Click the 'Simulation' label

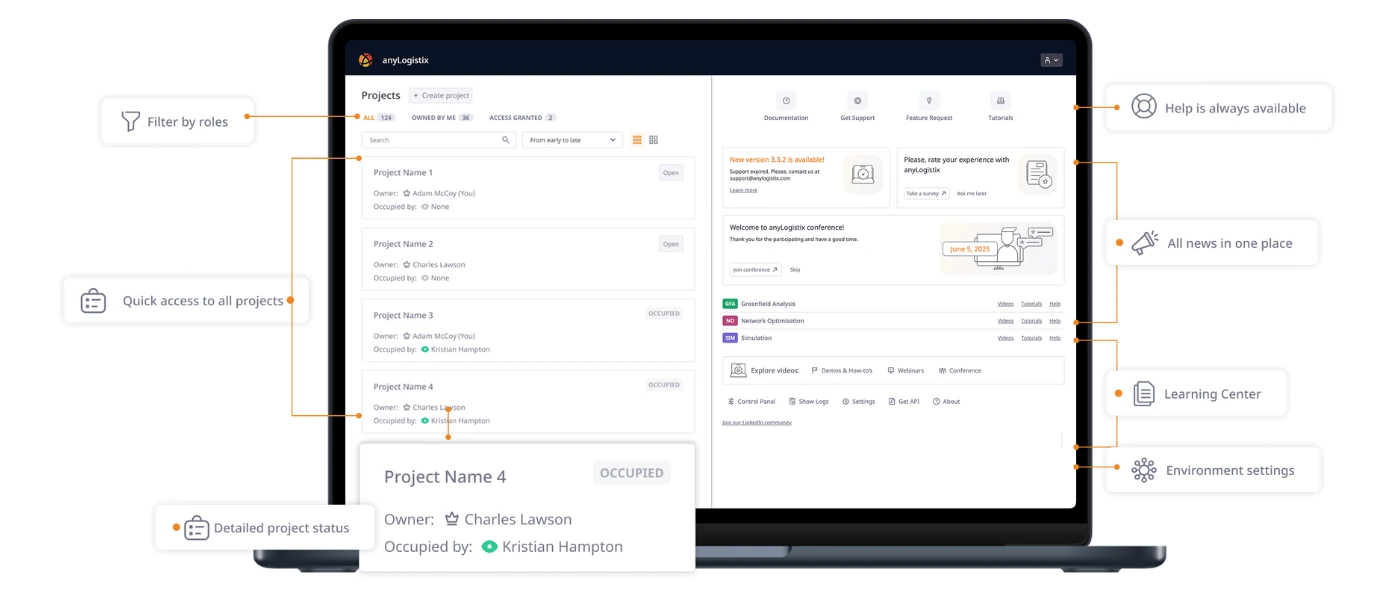click(756, 338)
